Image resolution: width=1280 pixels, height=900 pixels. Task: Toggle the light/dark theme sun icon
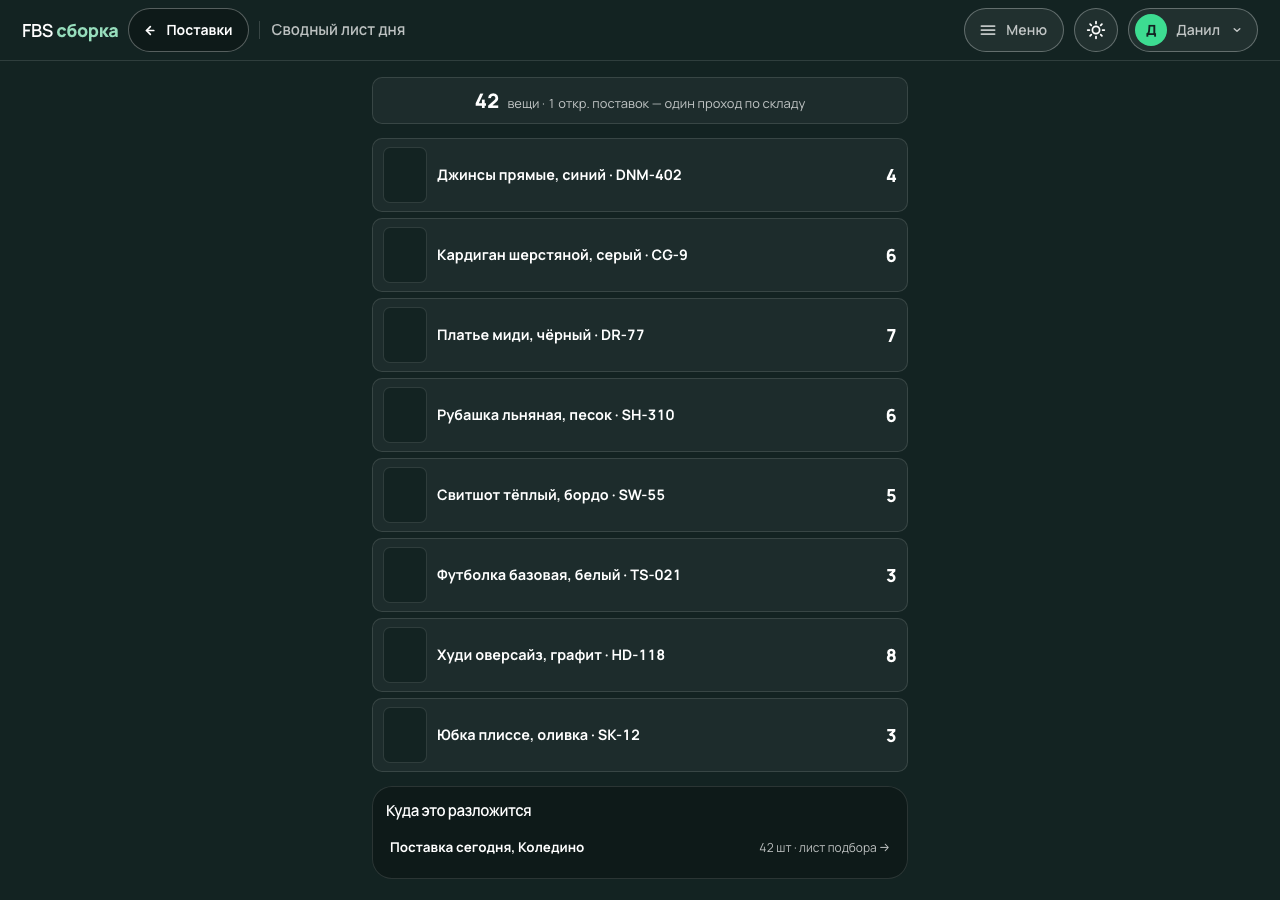coord(1096,30)
